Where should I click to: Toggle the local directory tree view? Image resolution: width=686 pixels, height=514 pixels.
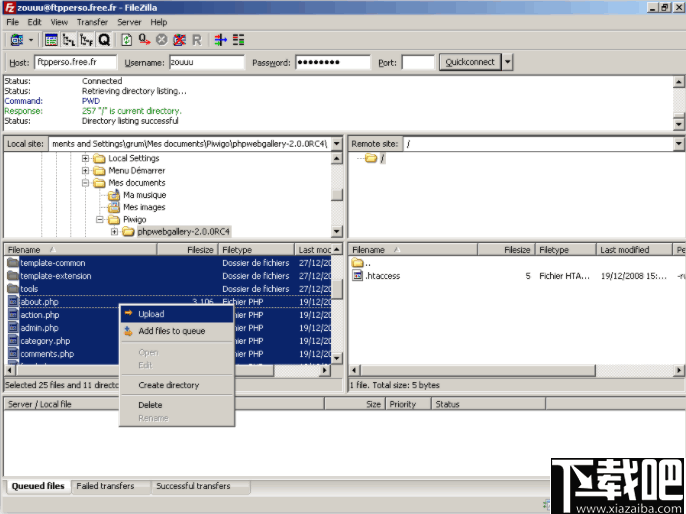point(68,40)
